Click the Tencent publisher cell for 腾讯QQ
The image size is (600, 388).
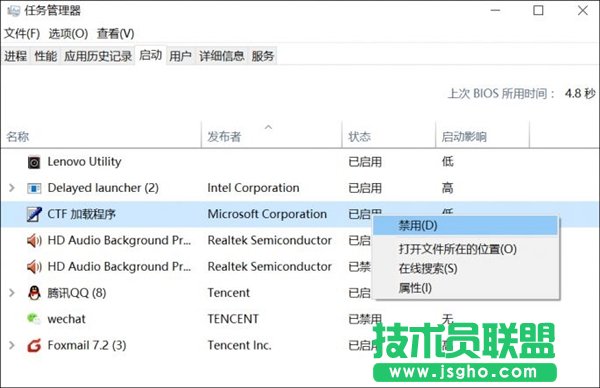tap(228, 293)
